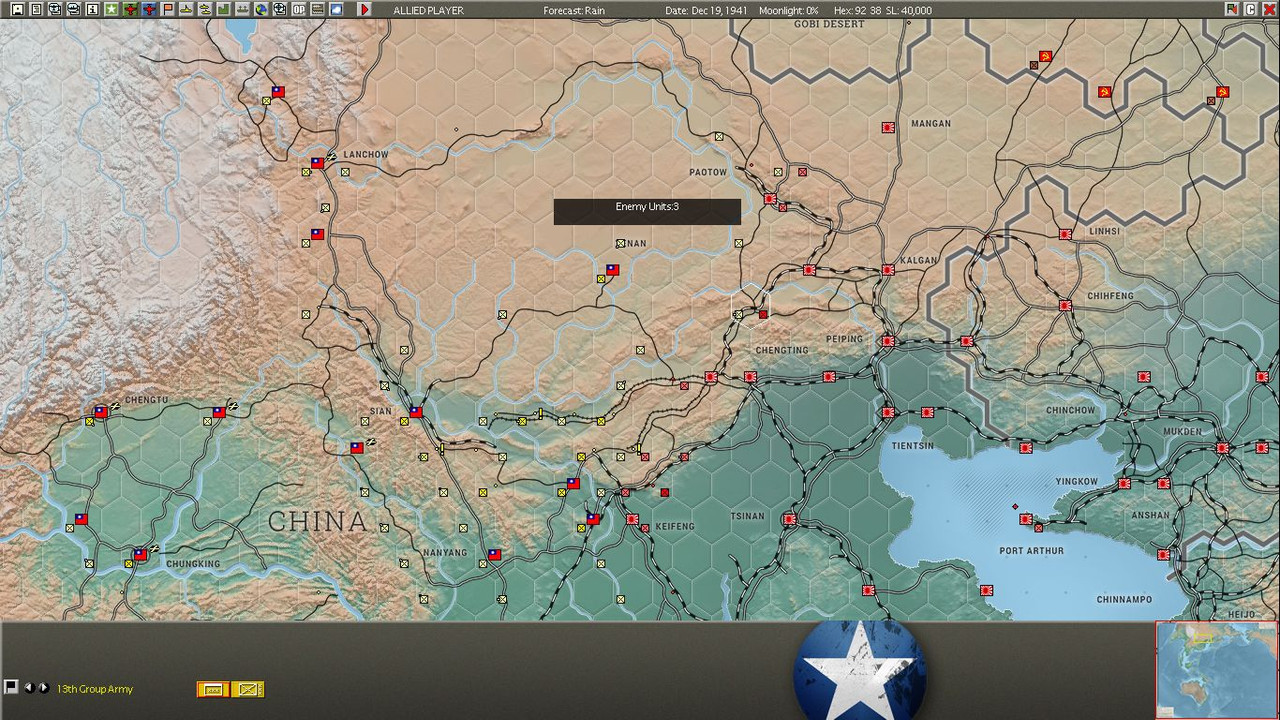Click the crosshair target toolbar icon

[x=279, y=9]
